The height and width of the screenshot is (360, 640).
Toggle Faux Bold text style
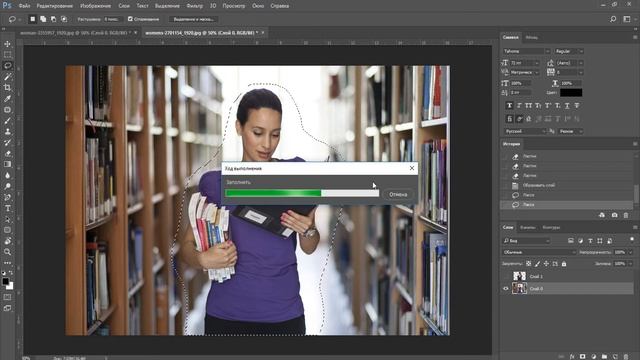click(509, 106)
